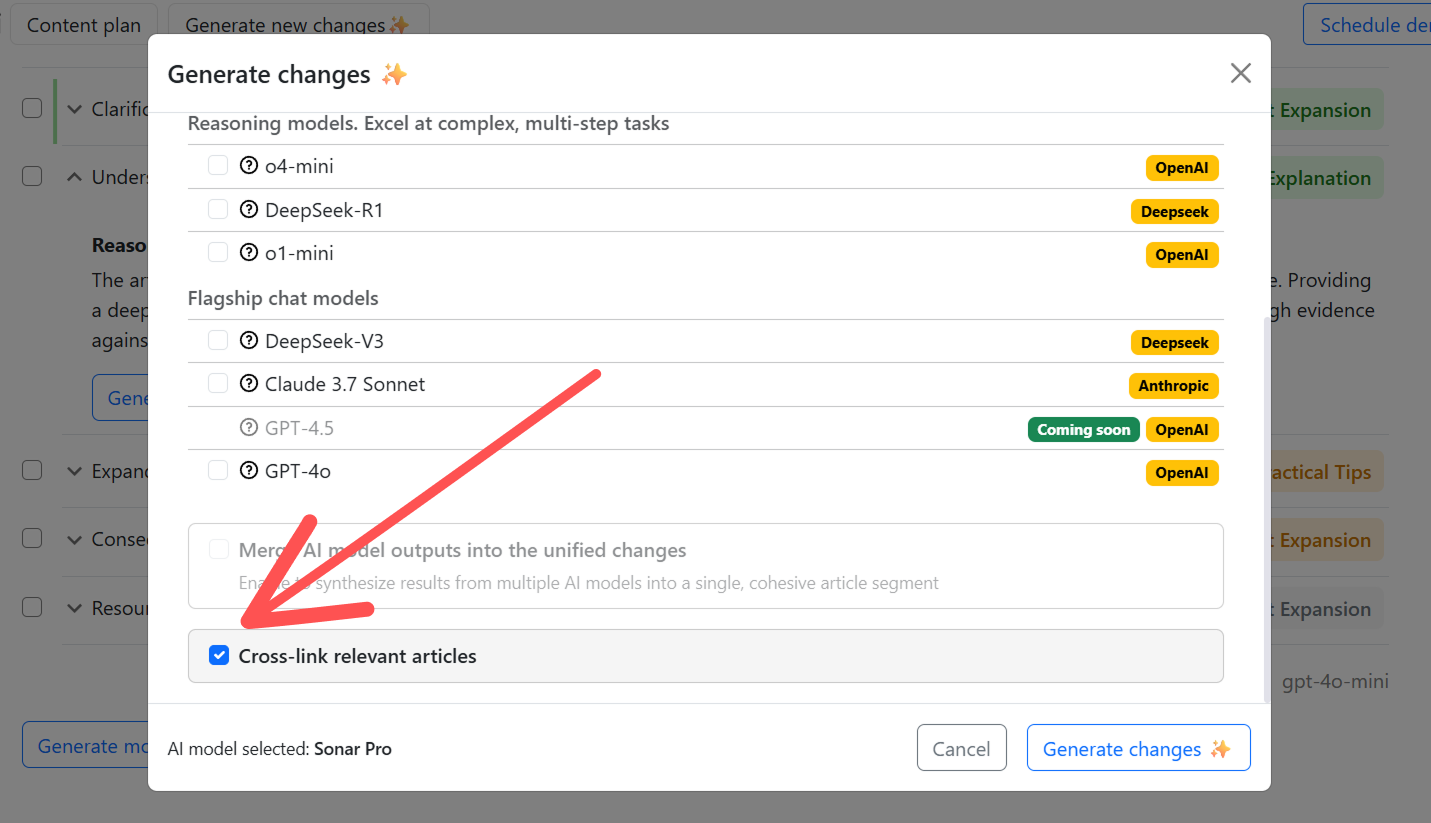Screen dimensions: 1431x823
Task: Click the Claude 3.7 Sonnet label
Action: [345, 384]
